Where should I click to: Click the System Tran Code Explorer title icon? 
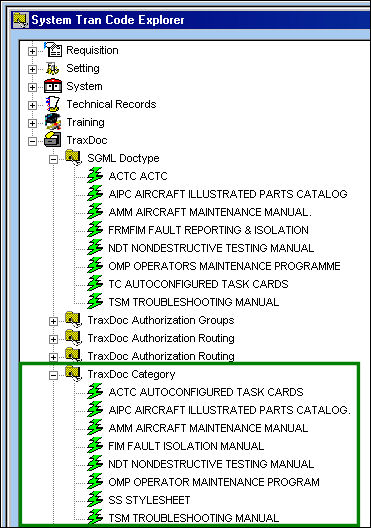coord(21,20)
